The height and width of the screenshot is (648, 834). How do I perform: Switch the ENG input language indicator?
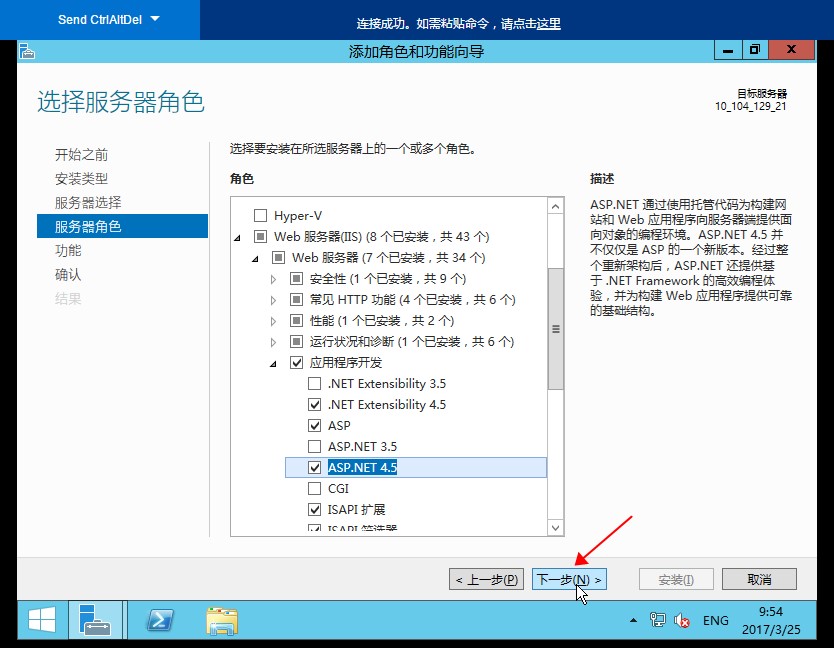pos(715,621)
